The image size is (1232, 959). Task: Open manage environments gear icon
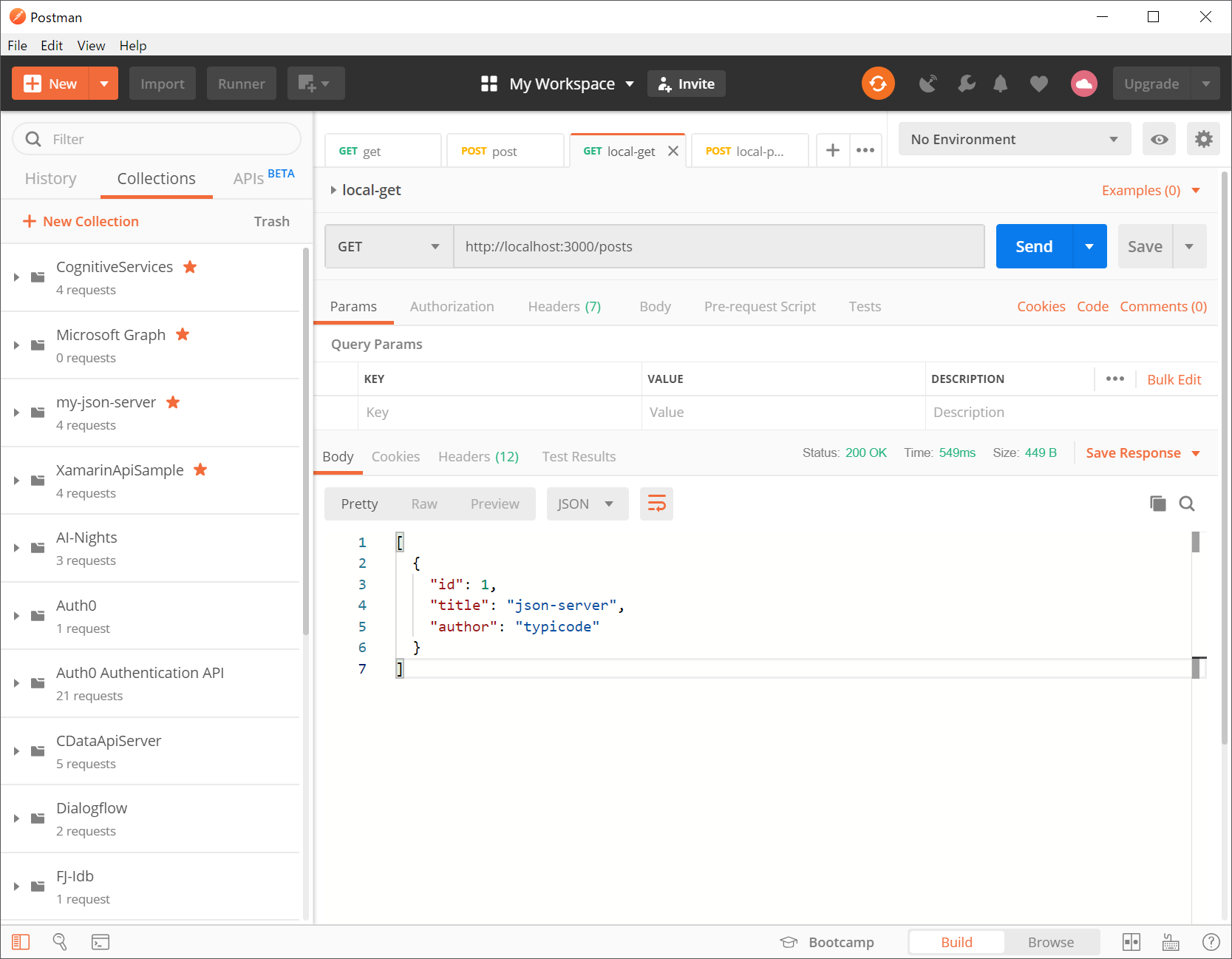1203,139
